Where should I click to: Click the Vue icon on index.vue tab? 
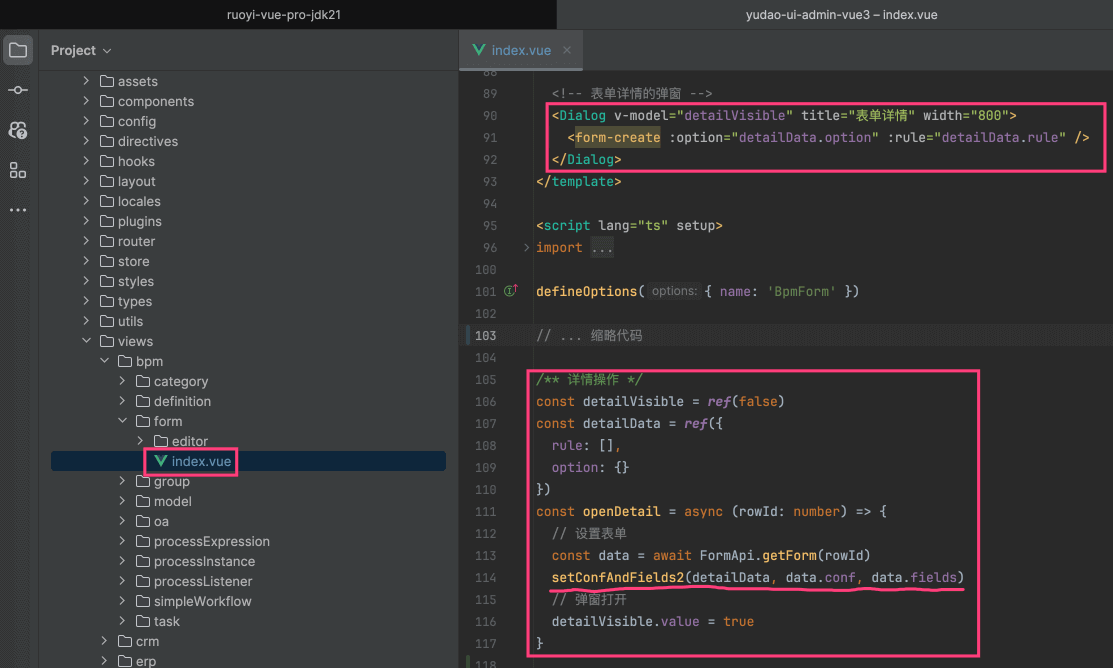coord(479,50)
